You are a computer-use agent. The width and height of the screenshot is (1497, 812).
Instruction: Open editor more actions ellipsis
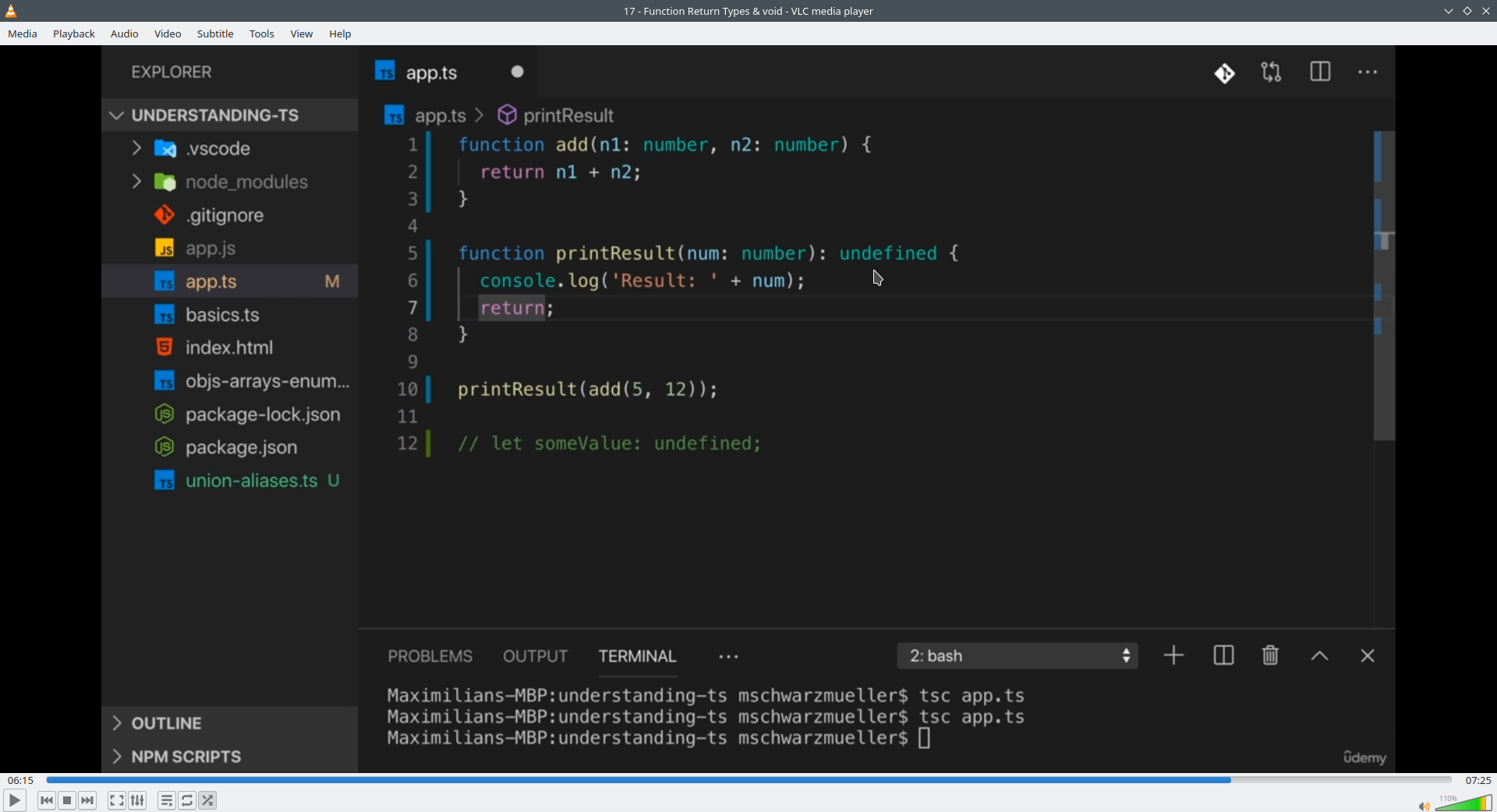(x=1368, y=72)
